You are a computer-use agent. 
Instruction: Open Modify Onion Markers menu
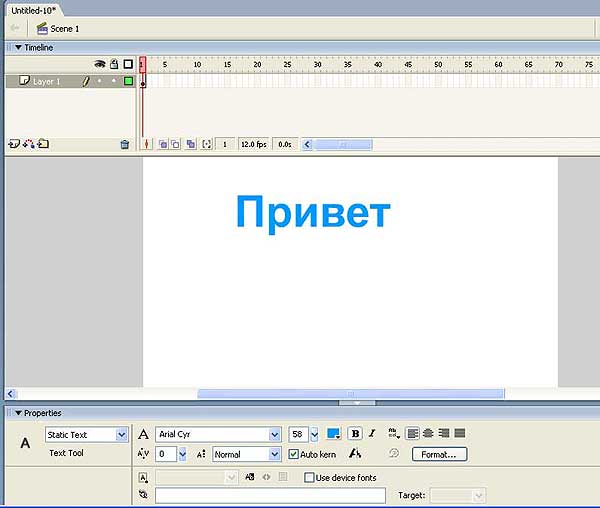click(x=207, y=144)
